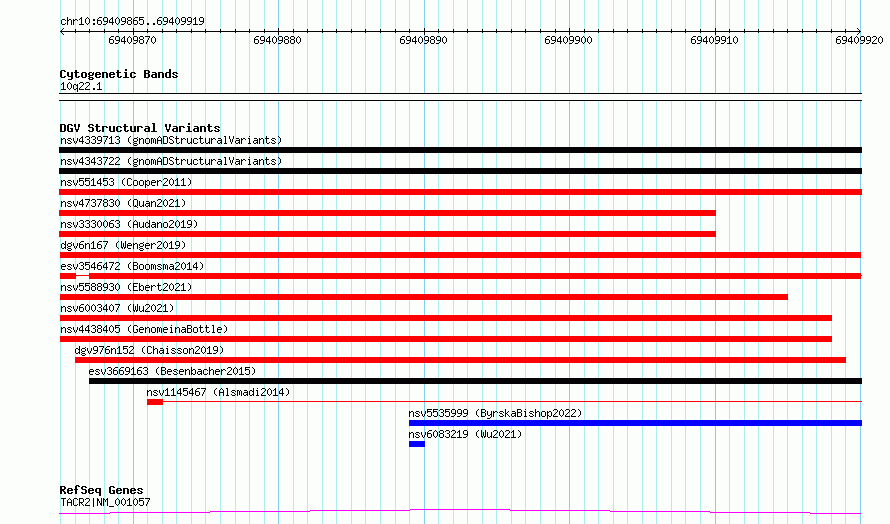Viewport: 890px width, 524px height.
Task: Click the chr10:69409865..69409919 region label
Action: coord(132,21)
